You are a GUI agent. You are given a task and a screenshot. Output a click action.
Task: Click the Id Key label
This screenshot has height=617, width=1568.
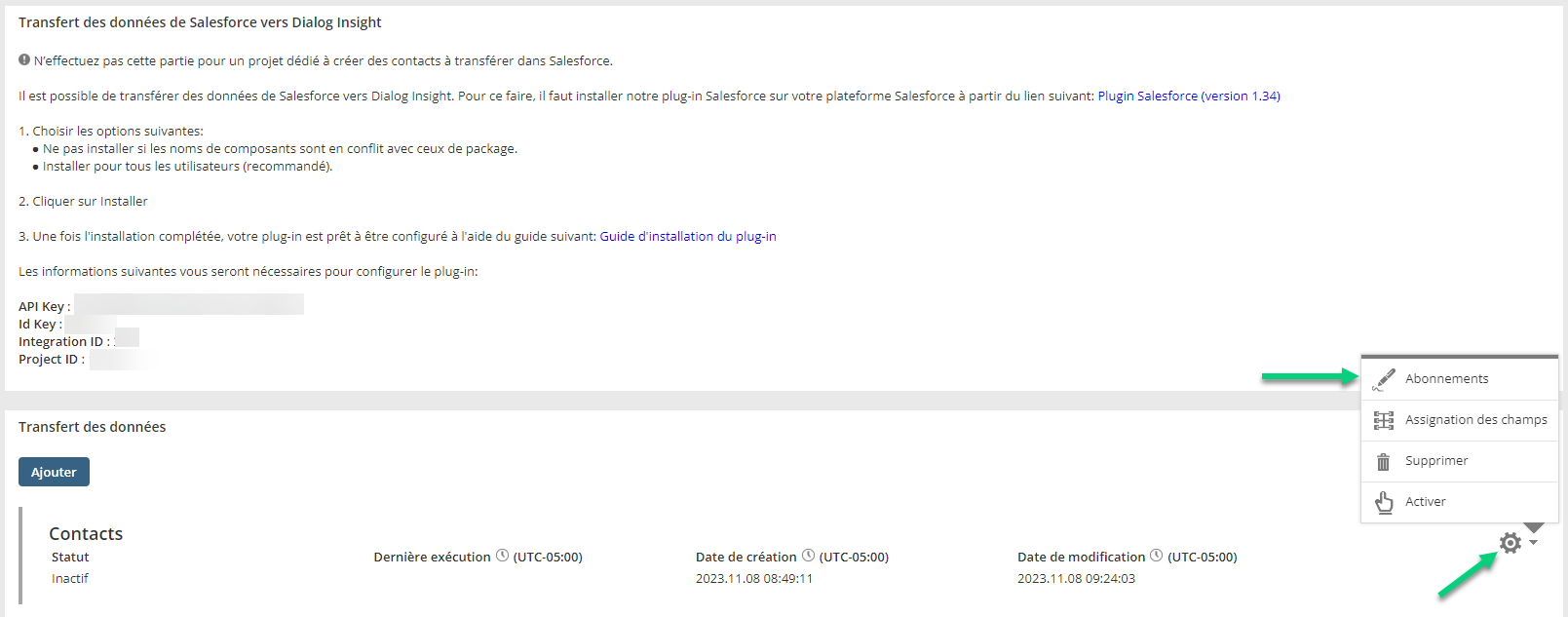[40, 324]
